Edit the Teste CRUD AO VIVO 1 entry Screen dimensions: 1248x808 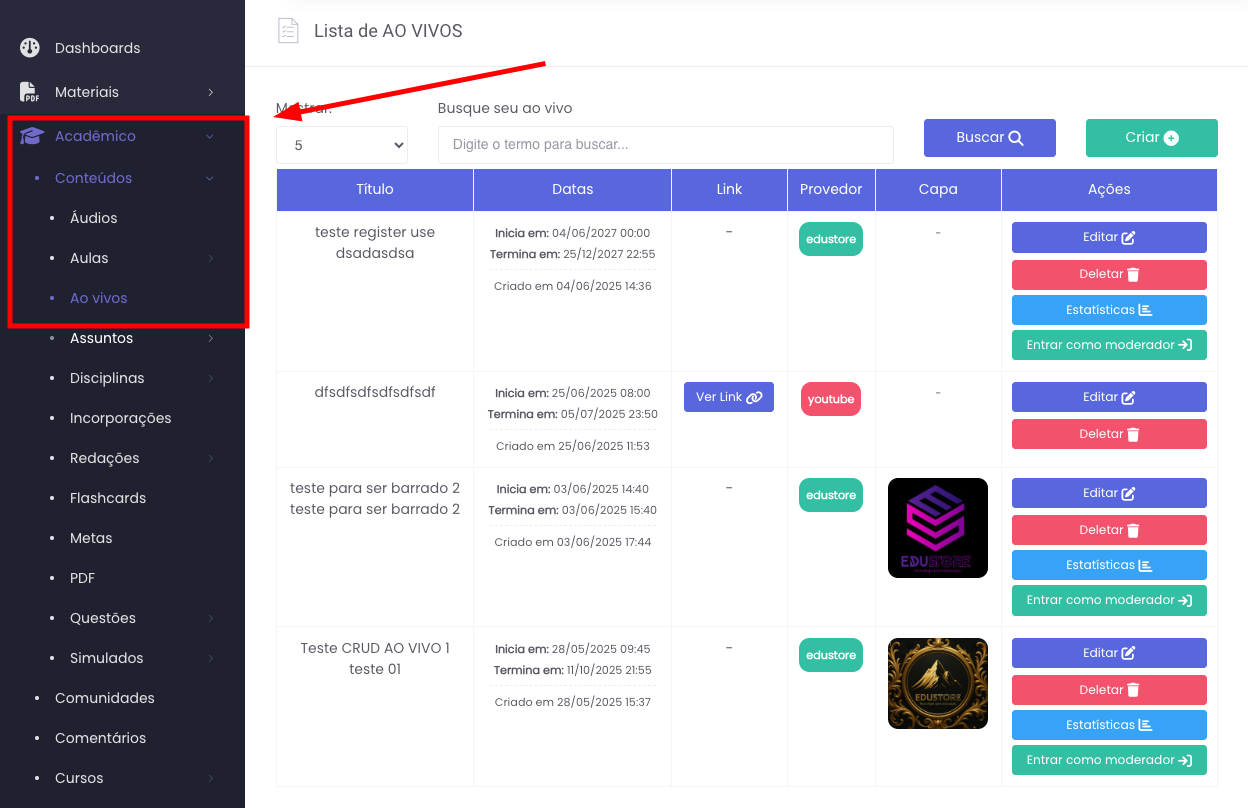point(1109,653)
